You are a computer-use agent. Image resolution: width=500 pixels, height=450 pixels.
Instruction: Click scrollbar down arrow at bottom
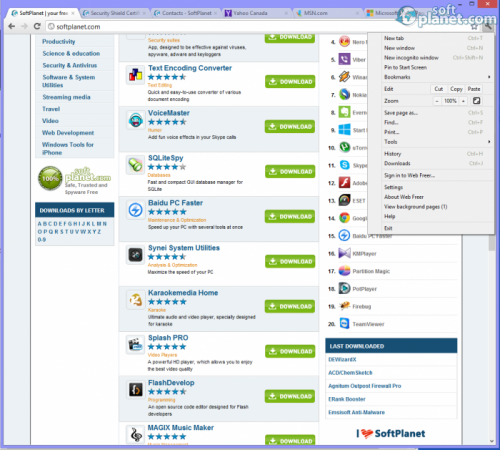(x=492, y=441)
